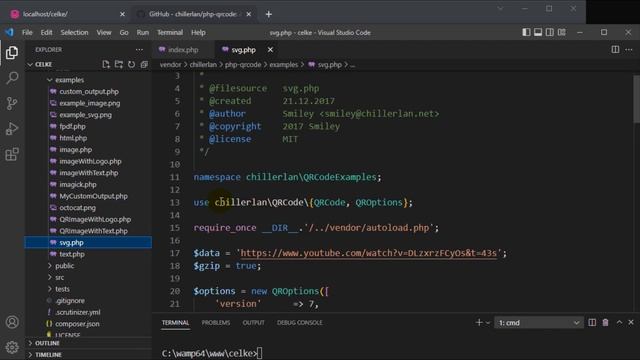
Task: Open the Source Control view
Action: [x=12, y=103]
